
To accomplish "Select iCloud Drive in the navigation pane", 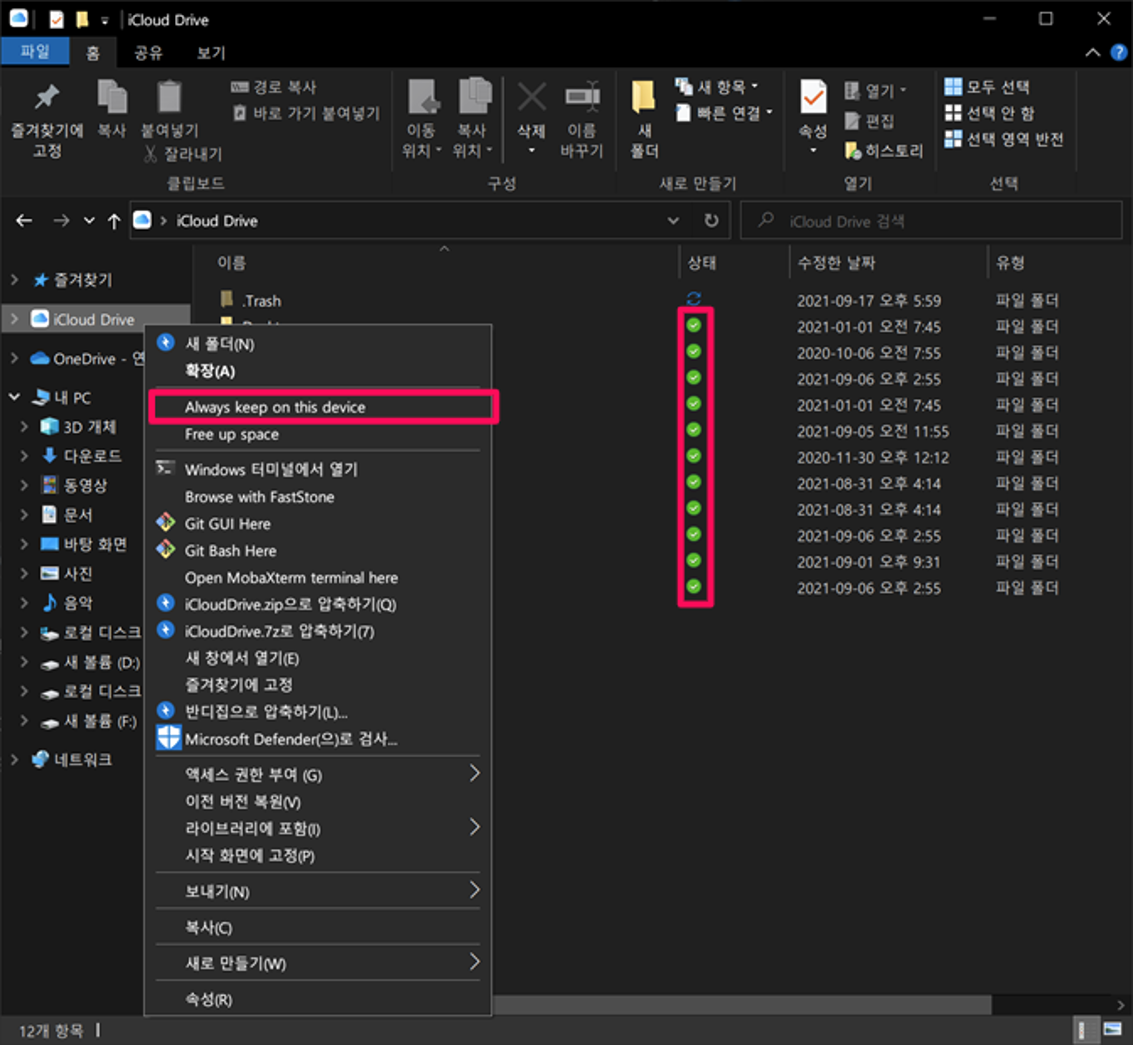I will tap(93, 319).
